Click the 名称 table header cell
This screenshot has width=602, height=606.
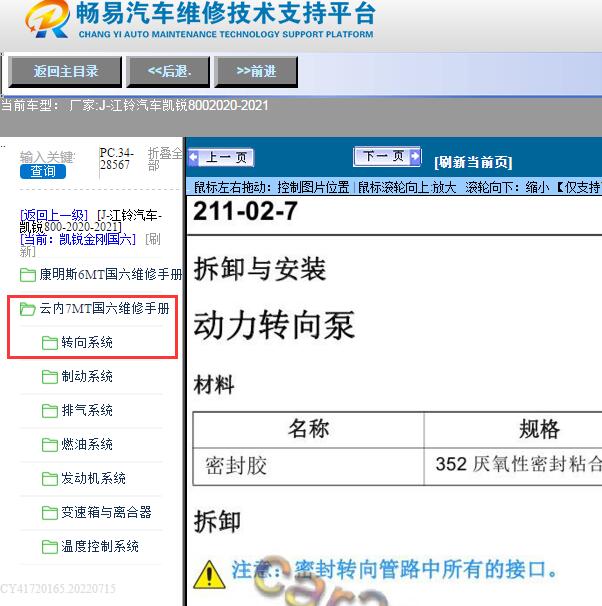pos(308,430)
